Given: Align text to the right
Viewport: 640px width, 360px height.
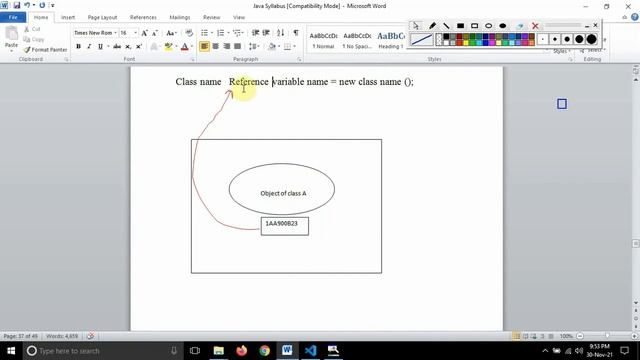Looking at the screenshot, I should pyautogui.click(x=227, y=47).
